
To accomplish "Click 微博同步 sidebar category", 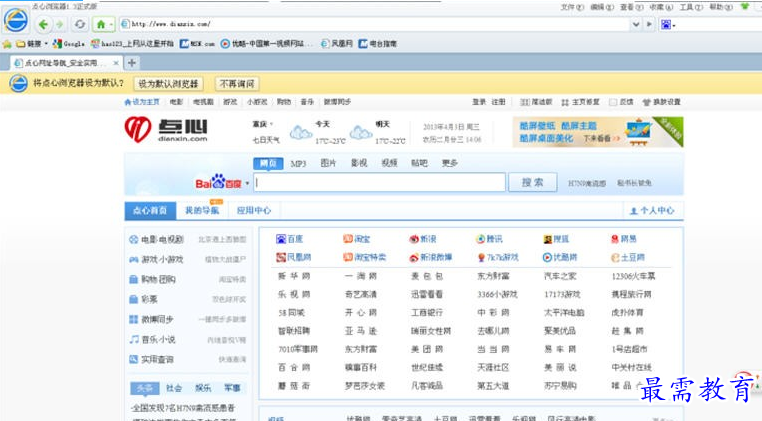I will (151, 319).
